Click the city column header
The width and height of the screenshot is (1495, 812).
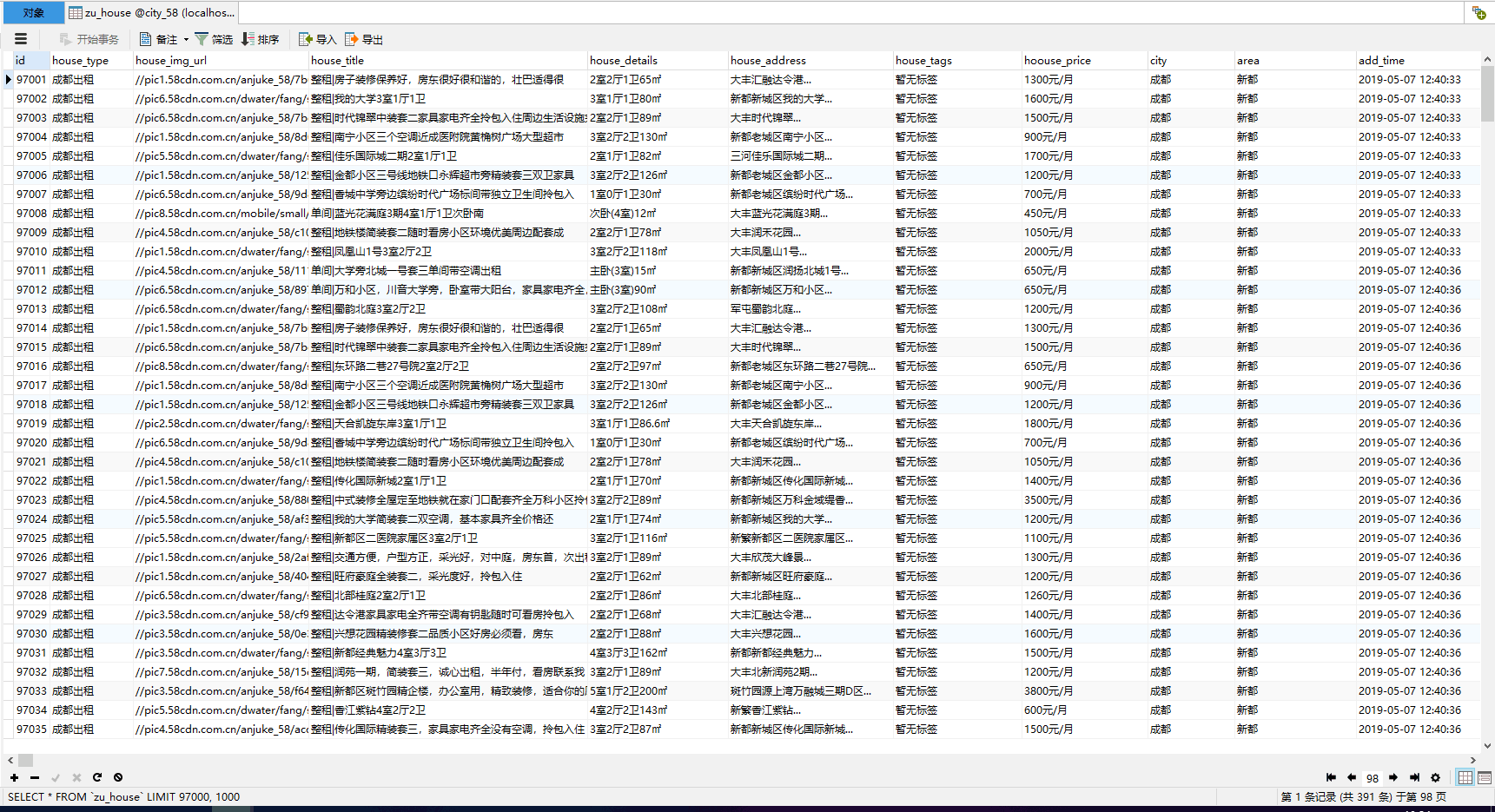[x=1190, y=60]
